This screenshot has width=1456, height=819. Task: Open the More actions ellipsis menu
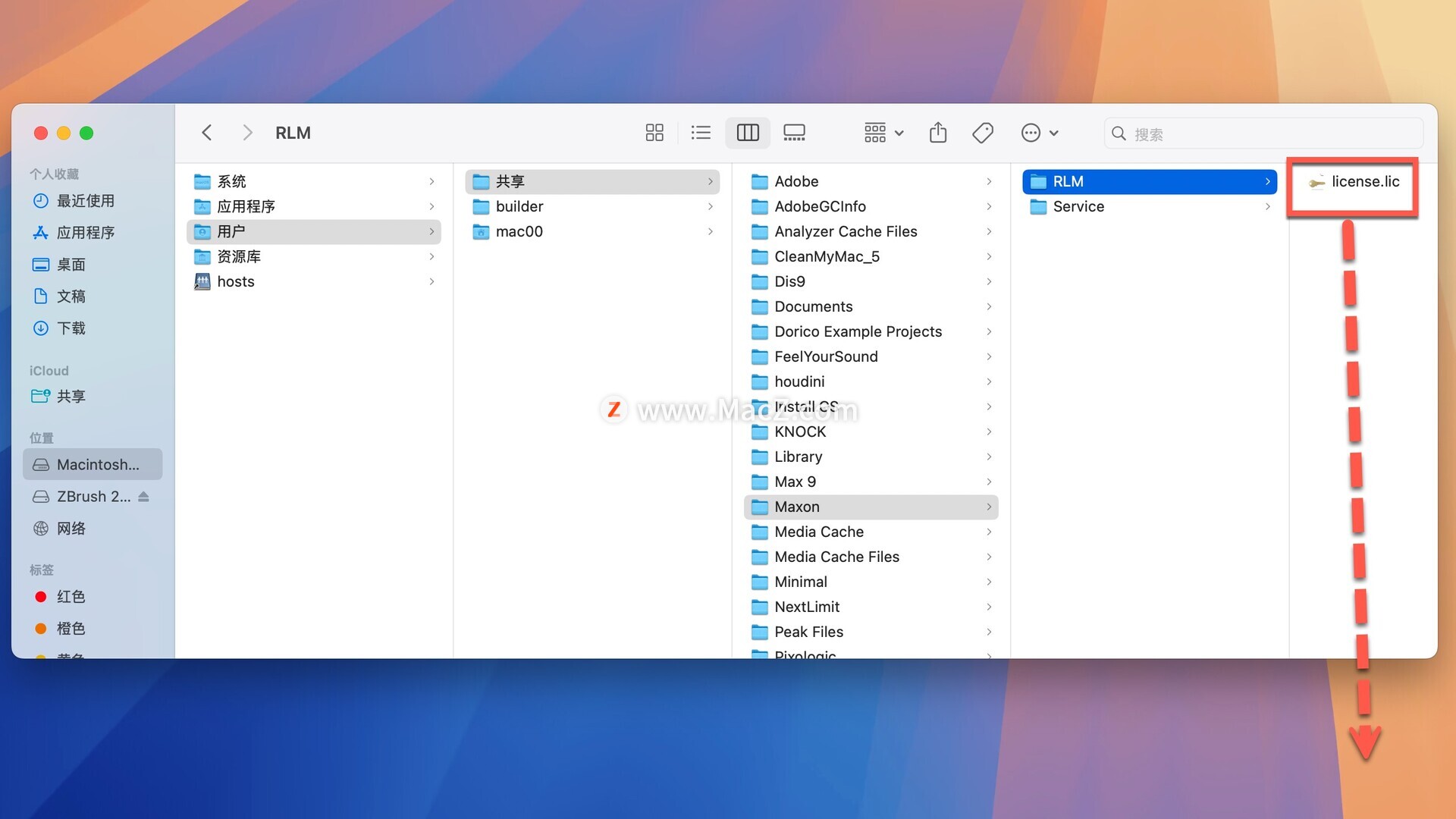(1039, 133)
